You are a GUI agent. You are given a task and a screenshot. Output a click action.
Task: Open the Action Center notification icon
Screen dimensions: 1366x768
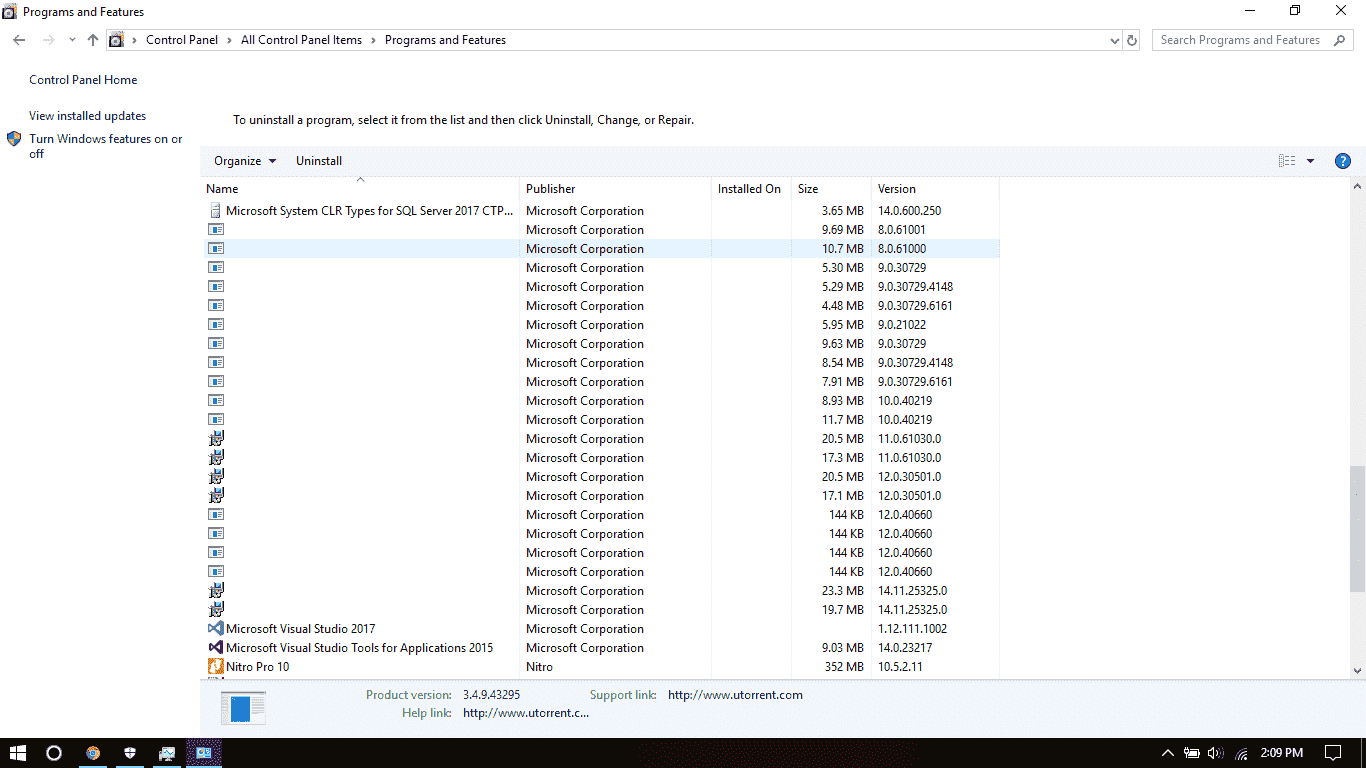(x=1333, y=753)
